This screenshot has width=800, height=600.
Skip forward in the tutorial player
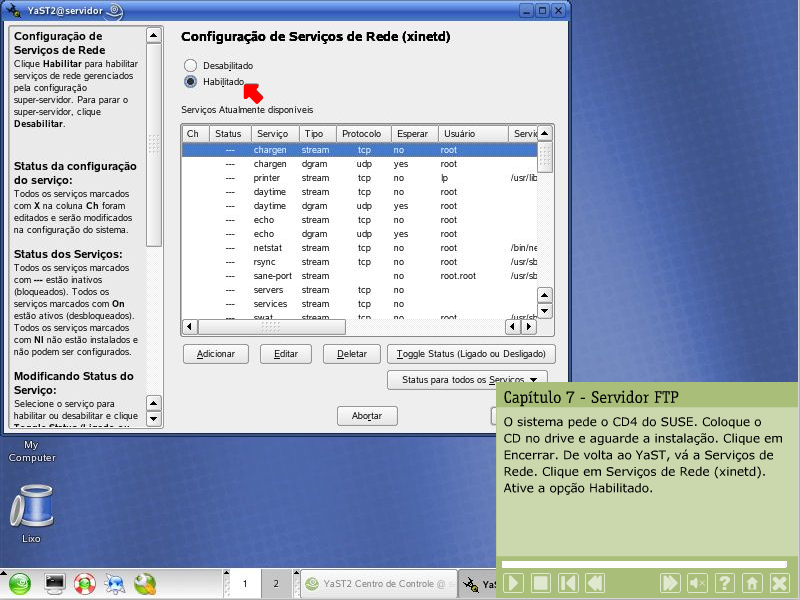[670, 583]
